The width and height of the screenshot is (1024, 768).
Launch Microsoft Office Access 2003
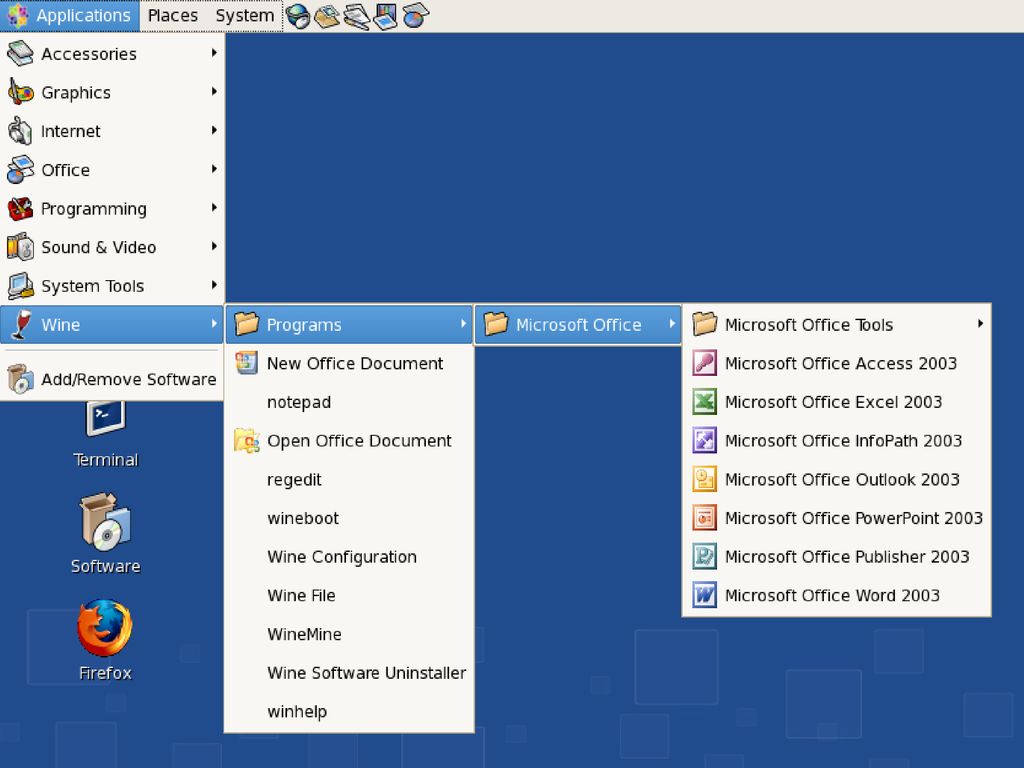(x=836, y=363)
